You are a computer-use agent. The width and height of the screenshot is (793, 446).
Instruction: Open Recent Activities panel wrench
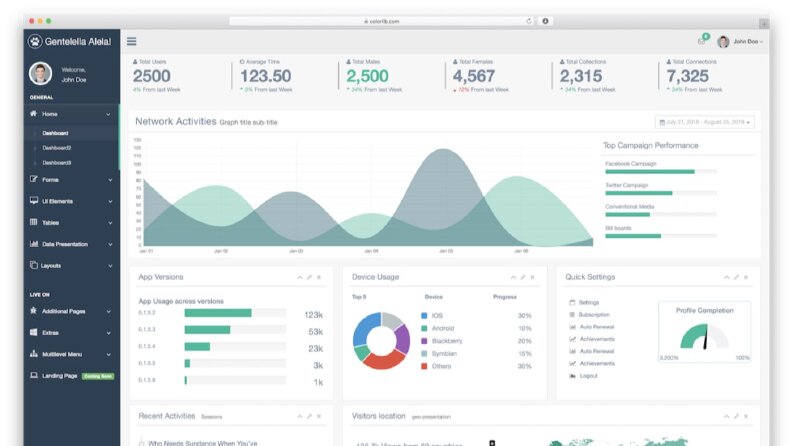(310, 417)
